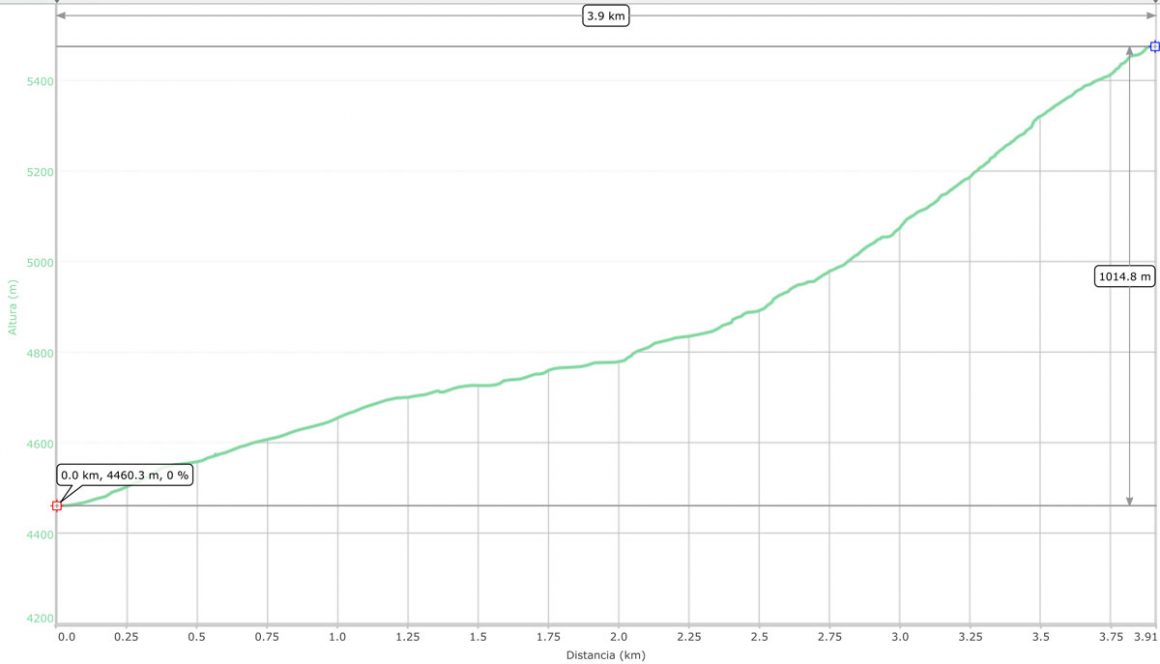This screenshot has width=1160, height=664.
Task: Click the 4800 altitude axis label
Action: (x=40, y=353)
